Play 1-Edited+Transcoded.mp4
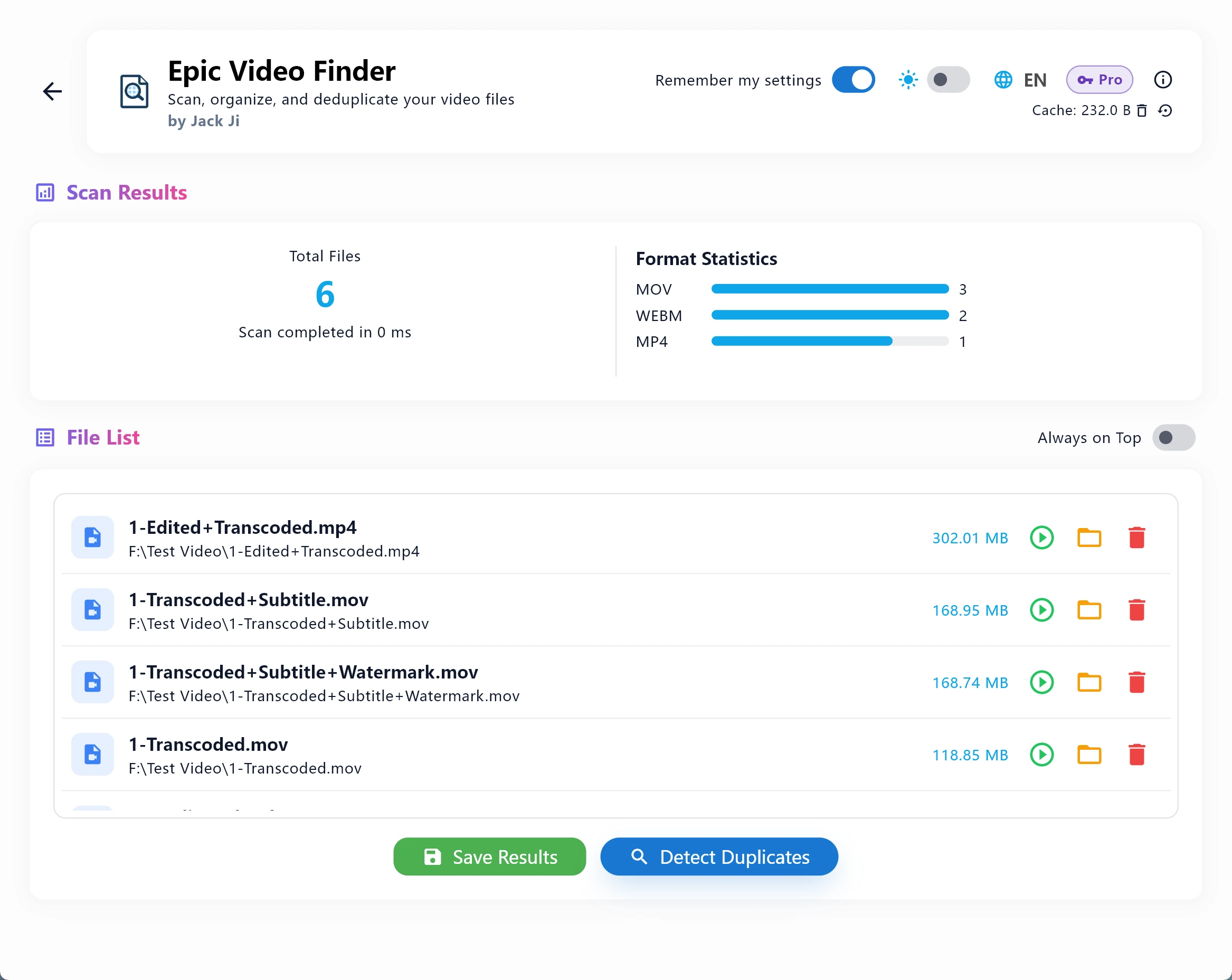 [x=1042, y=538]
